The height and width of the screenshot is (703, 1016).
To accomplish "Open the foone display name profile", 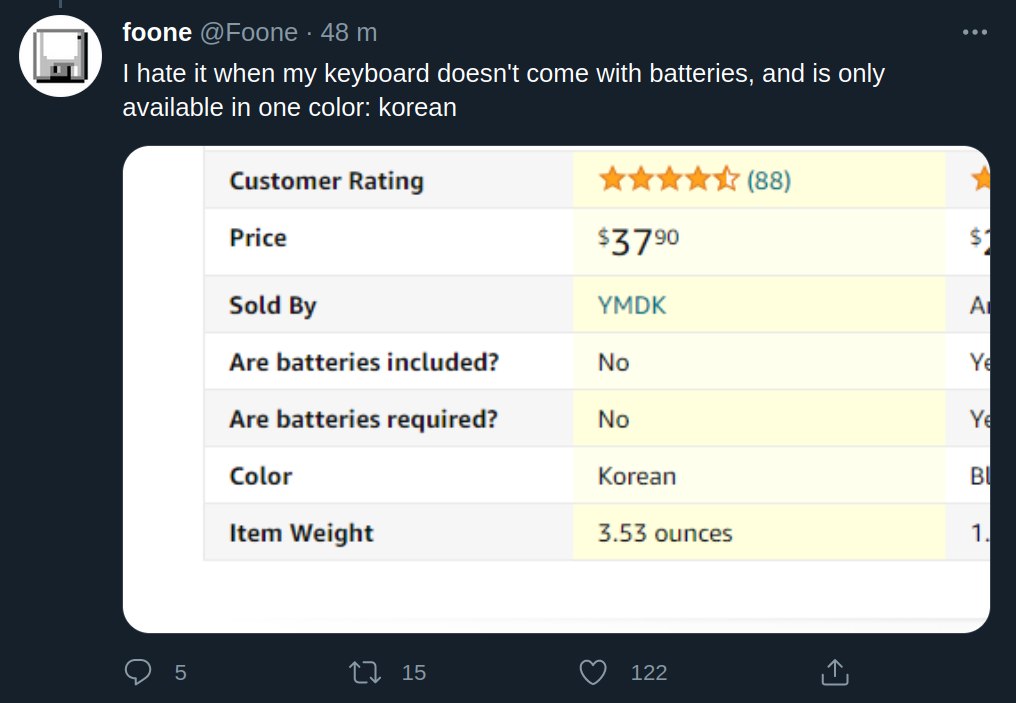I will pos(157,33).
